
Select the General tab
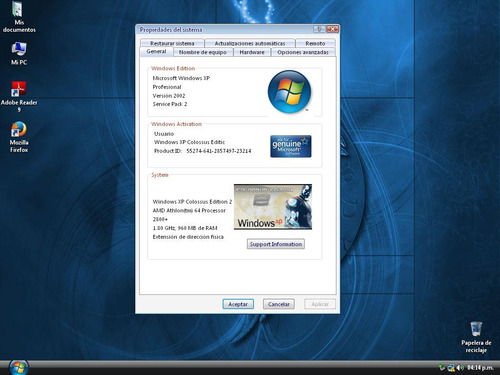point(156,51)
